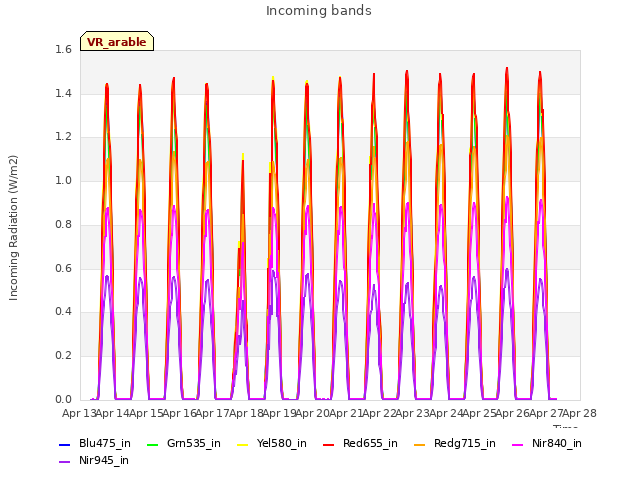640x480 pixels.
Task: Toggle the Blu475_in legend entry
Action: 95,444
